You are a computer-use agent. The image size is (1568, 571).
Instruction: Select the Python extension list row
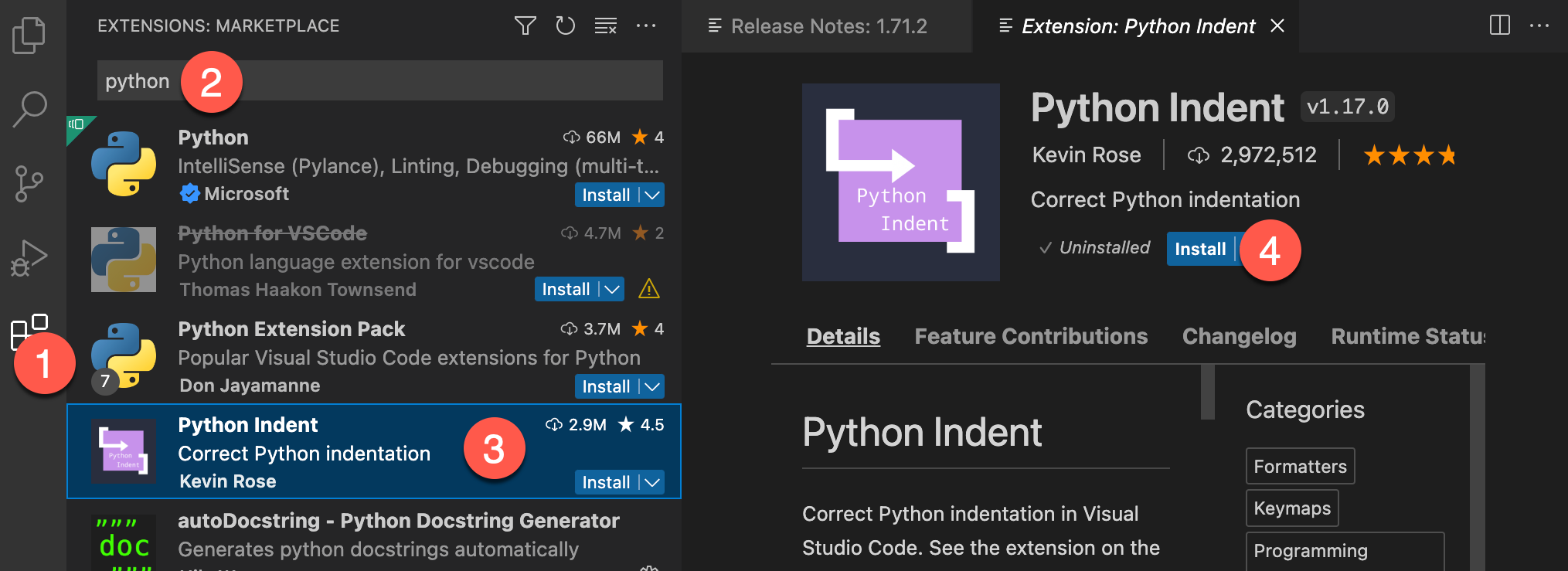(x=374, y=164)
